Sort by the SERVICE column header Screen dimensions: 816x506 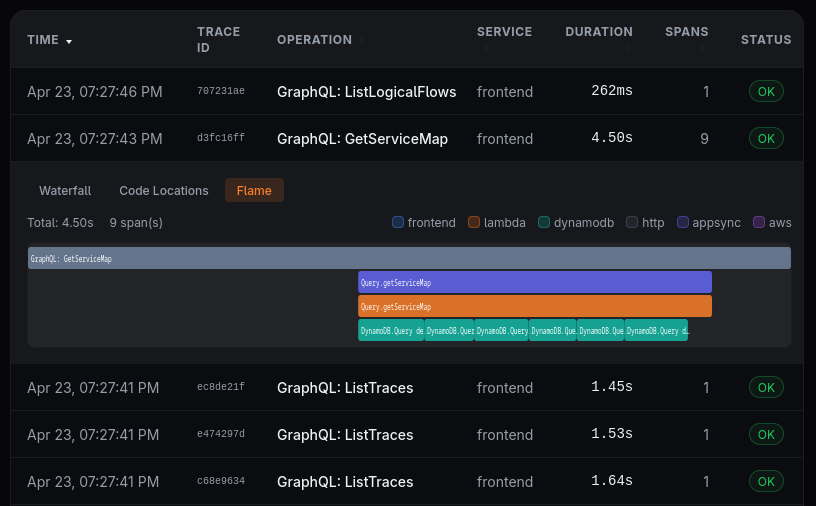[x=504, y=32]
